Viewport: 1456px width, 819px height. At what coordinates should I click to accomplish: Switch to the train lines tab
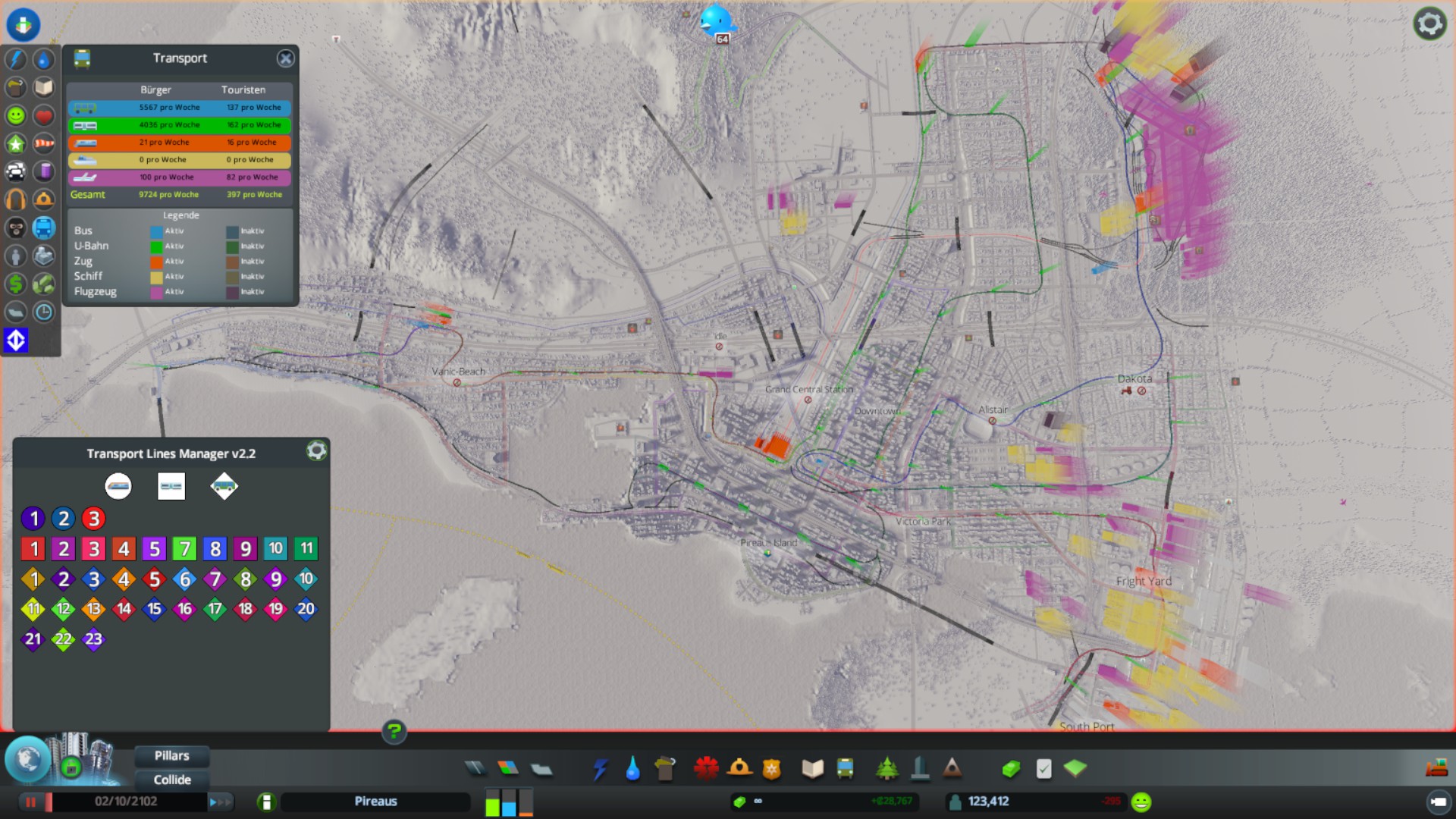pos(118,486)
